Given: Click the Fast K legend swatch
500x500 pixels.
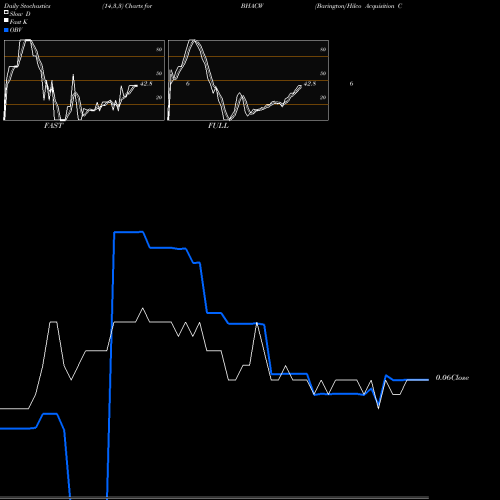Looking at the screenshot, I should coord(6,21).
